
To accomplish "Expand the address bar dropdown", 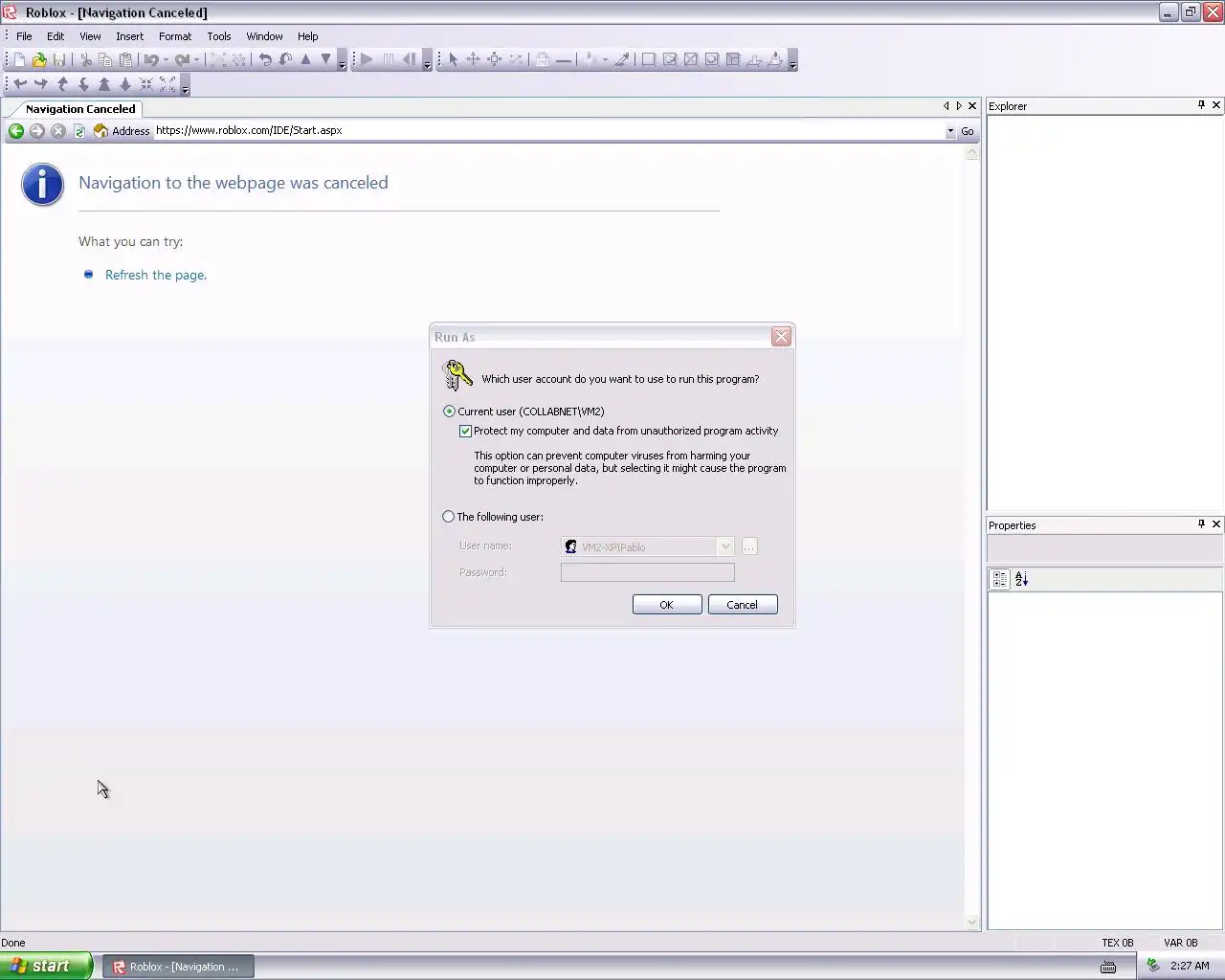I will point(950,131).
